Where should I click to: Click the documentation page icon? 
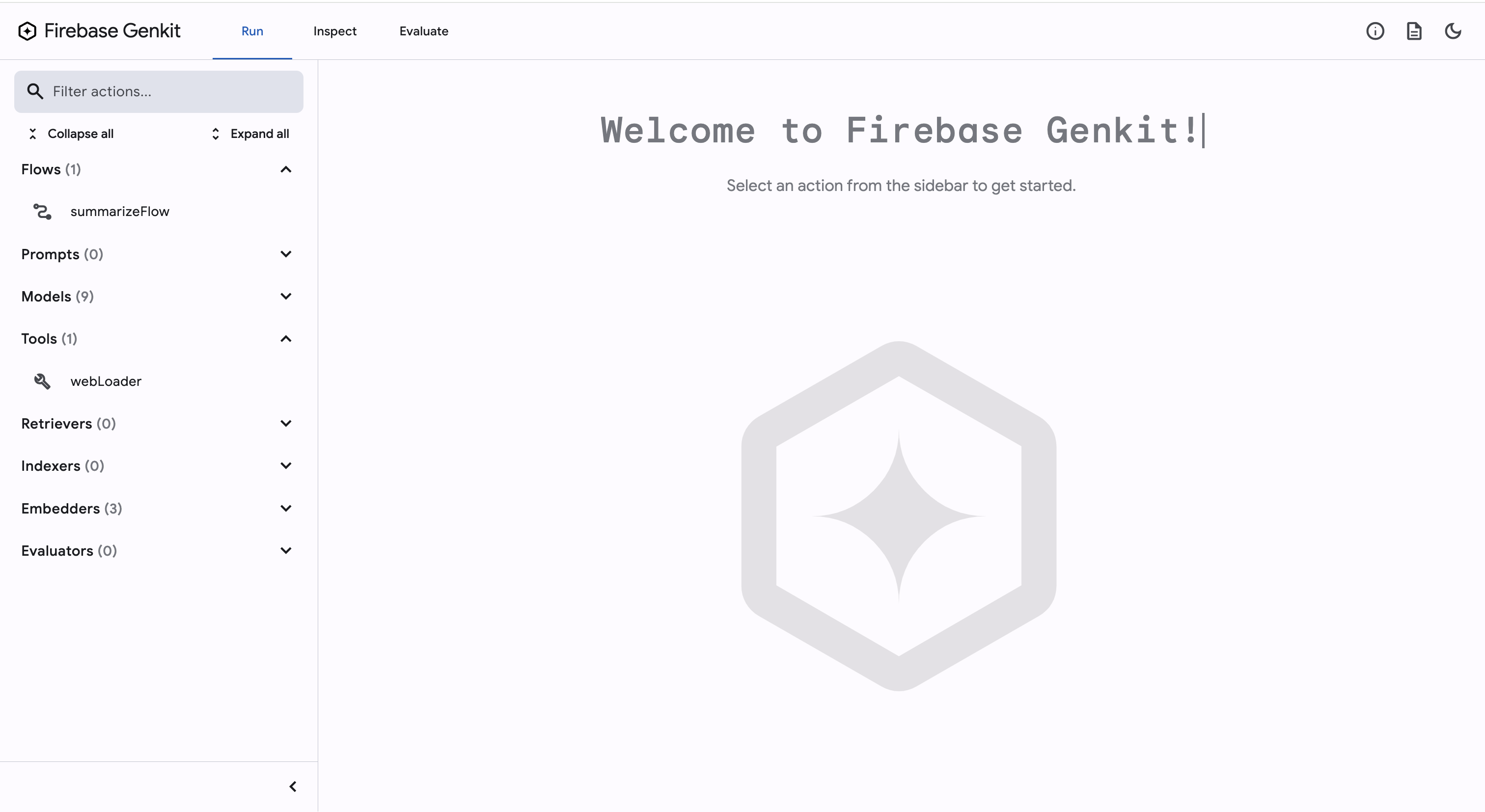1413,31
